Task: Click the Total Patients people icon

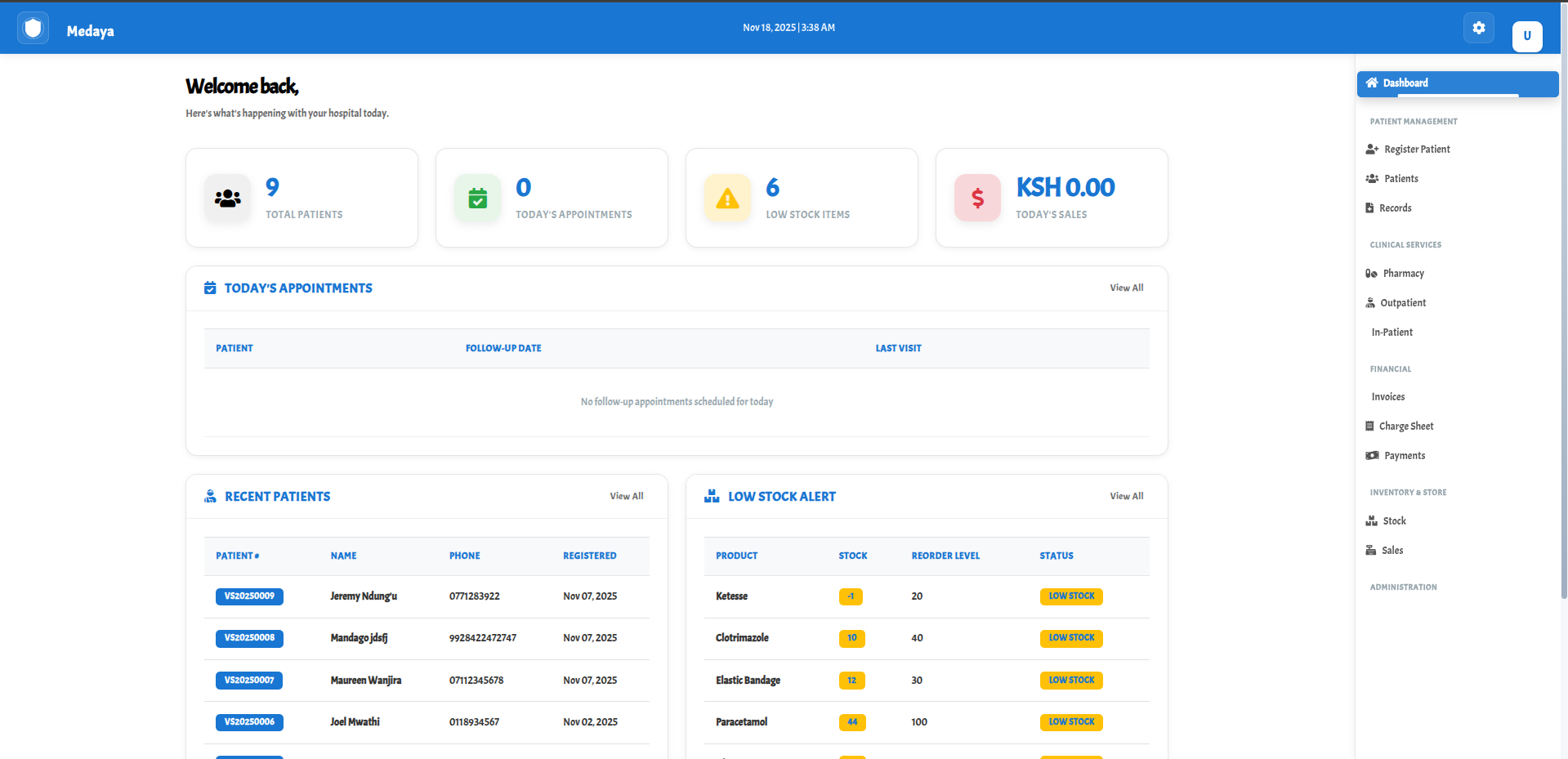Action: [227, 198]
